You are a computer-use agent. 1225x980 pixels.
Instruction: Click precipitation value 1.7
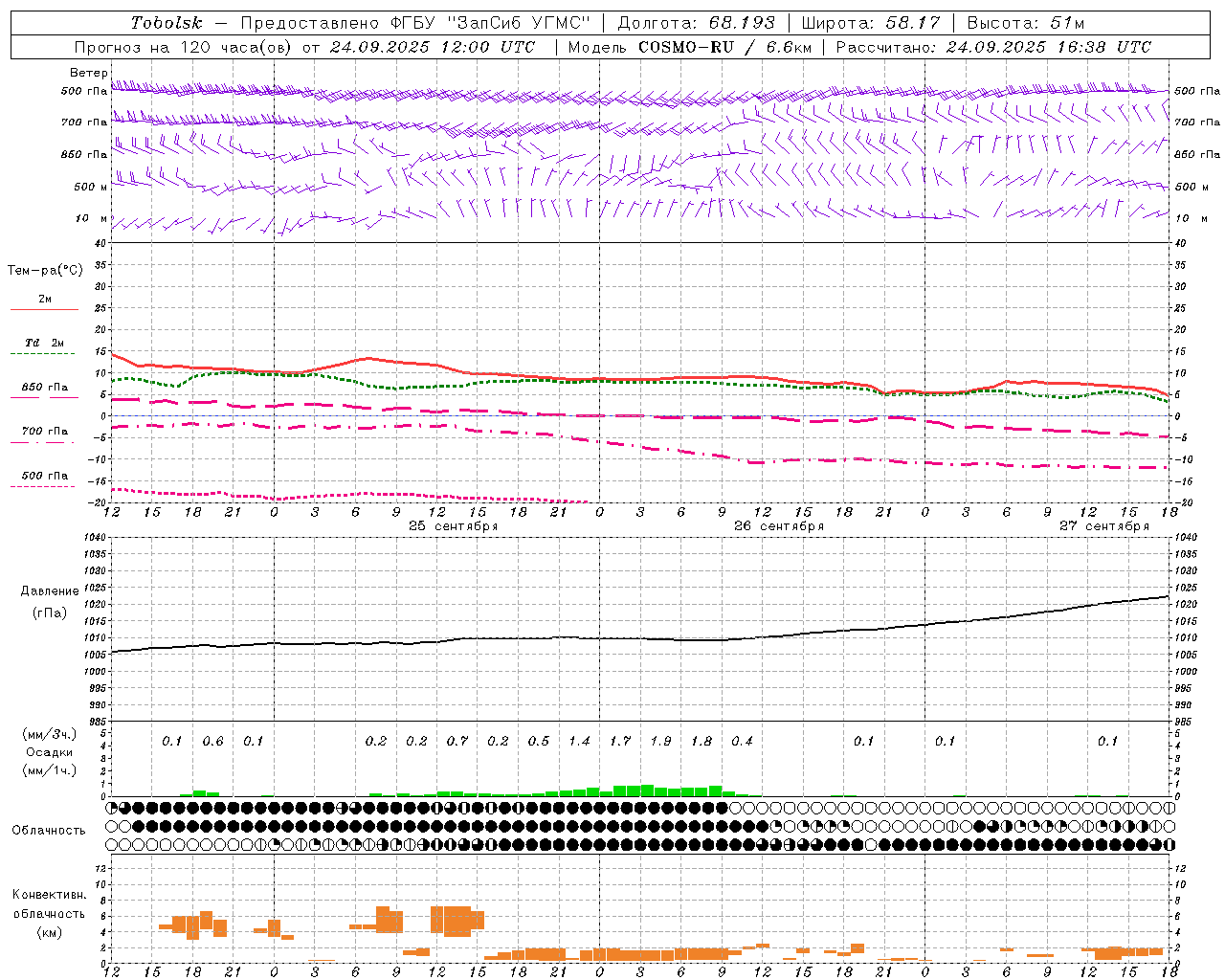pos(619,742)
